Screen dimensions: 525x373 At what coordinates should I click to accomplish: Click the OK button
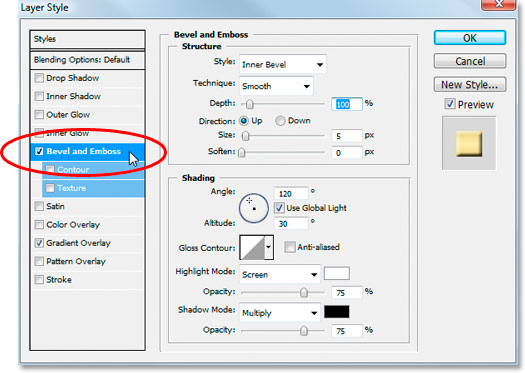[470, 38]
